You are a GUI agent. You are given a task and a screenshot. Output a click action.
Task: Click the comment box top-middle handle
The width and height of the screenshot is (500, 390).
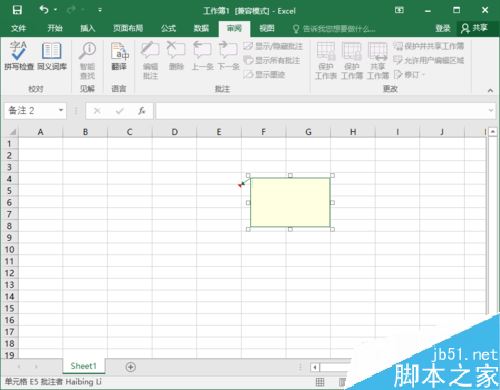click(290, 175)
